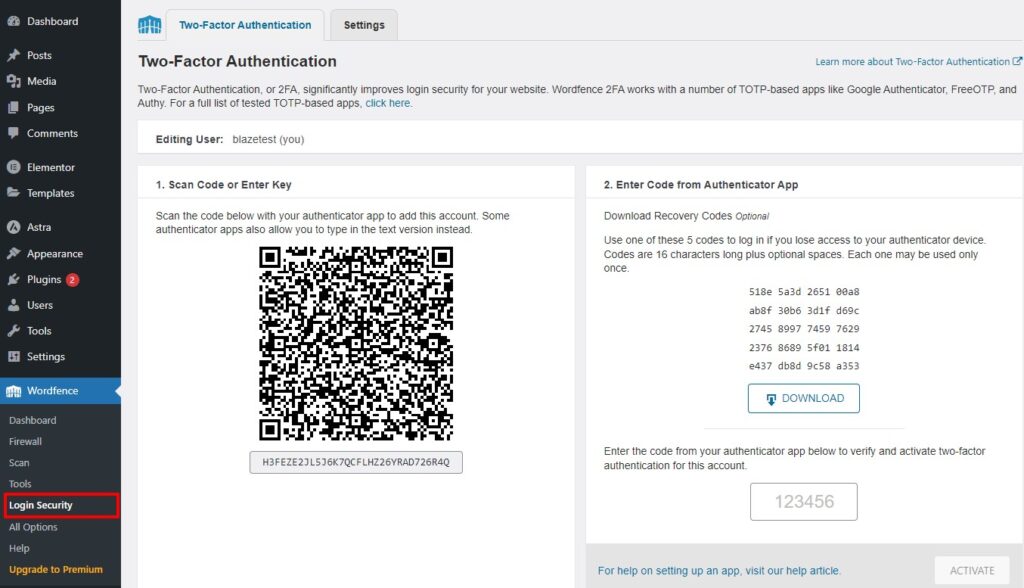The image size is (1024, 588).
Task: Click the Astra logo icon
Action: [13, 227]
